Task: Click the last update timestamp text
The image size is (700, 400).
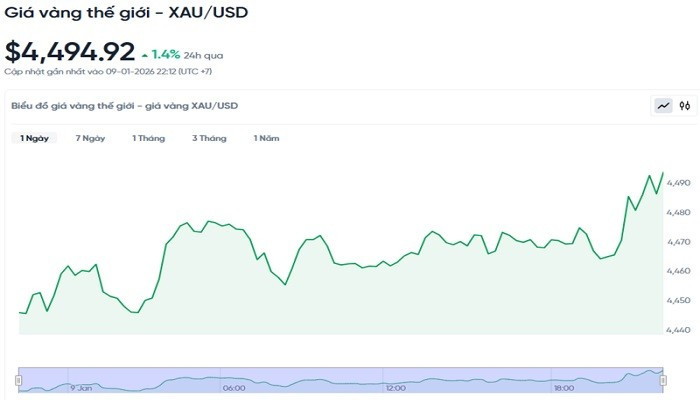Action: point(107,72)
